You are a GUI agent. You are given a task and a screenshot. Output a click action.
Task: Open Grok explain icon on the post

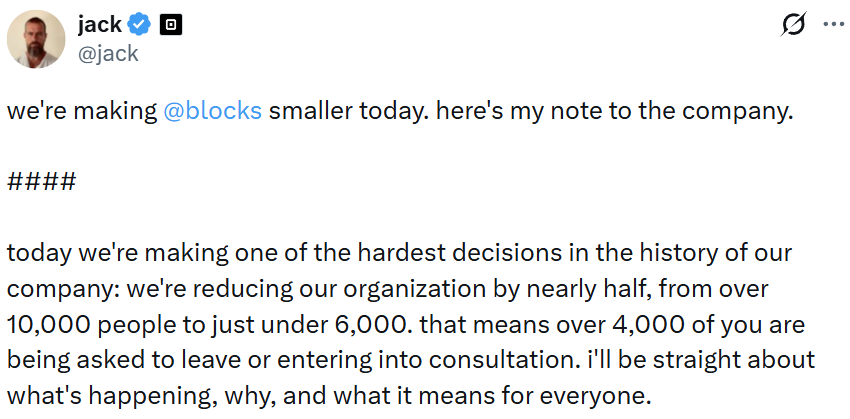click(x=795, y=26)
